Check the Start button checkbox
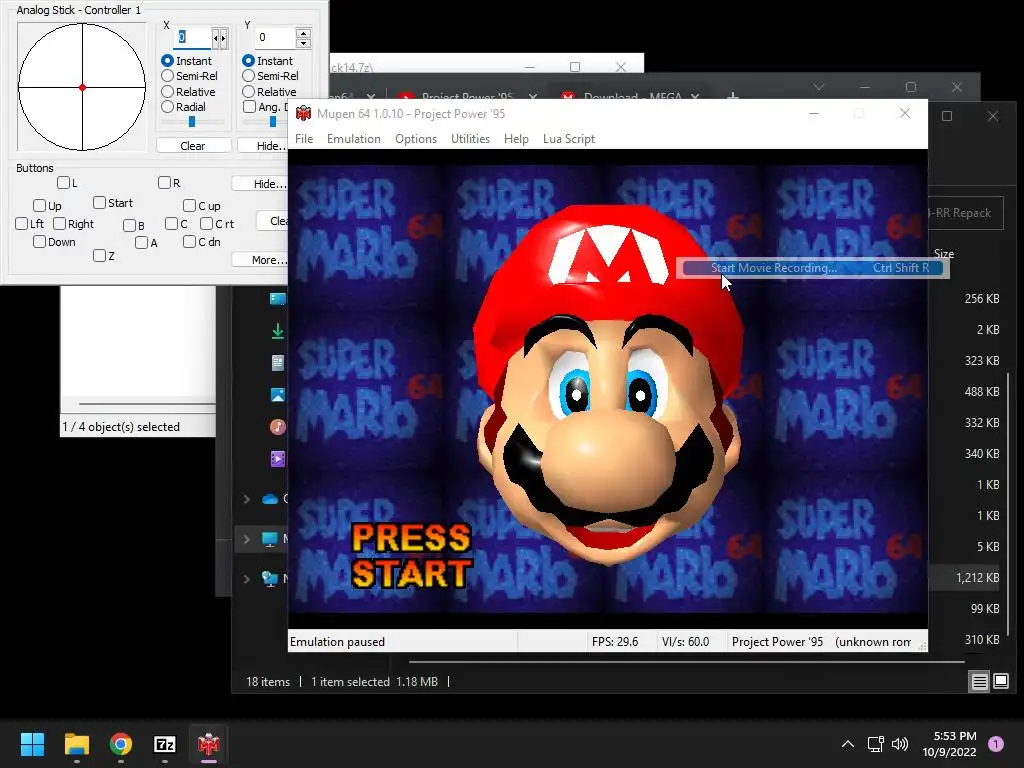1024x768 pixels. click(99, 202)
